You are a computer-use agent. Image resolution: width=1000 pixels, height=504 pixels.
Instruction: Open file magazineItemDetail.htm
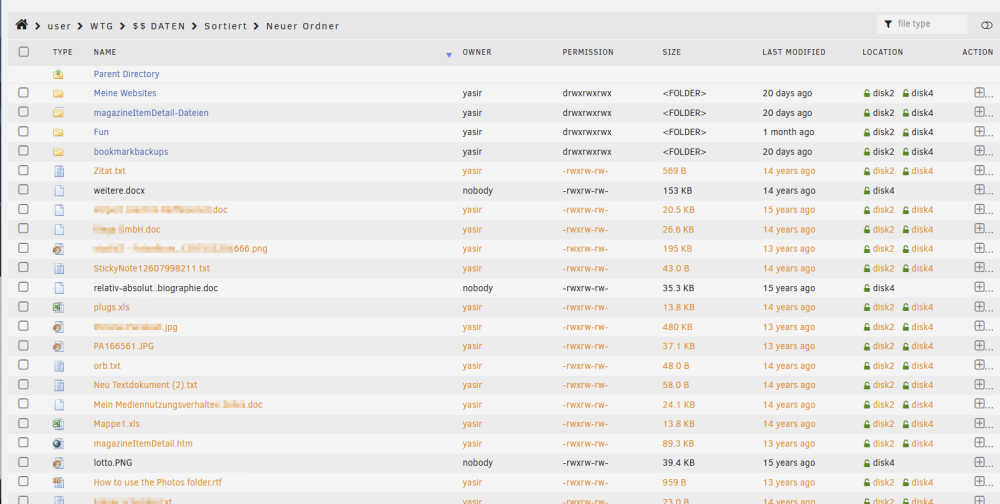click(x=143, y=443)
